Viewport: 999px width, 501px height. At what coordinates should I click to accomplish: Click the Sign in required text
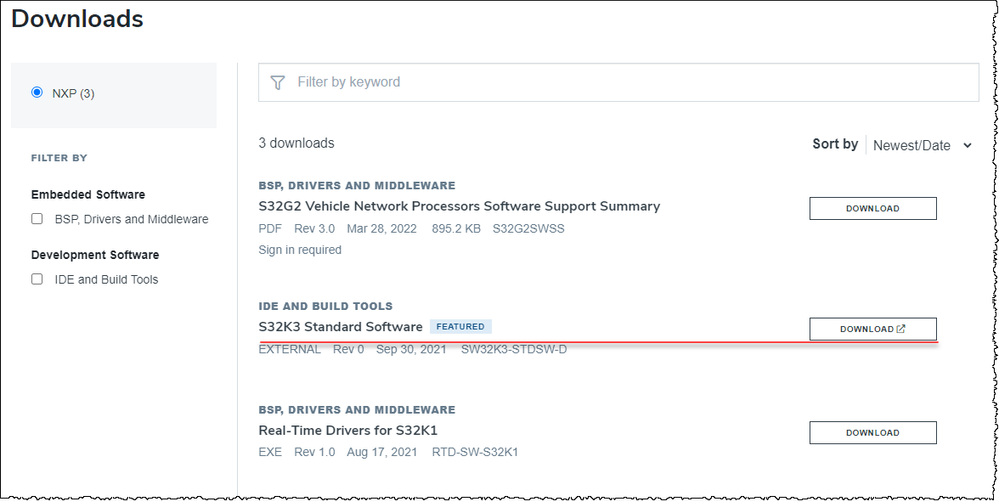tap(300, 250)
